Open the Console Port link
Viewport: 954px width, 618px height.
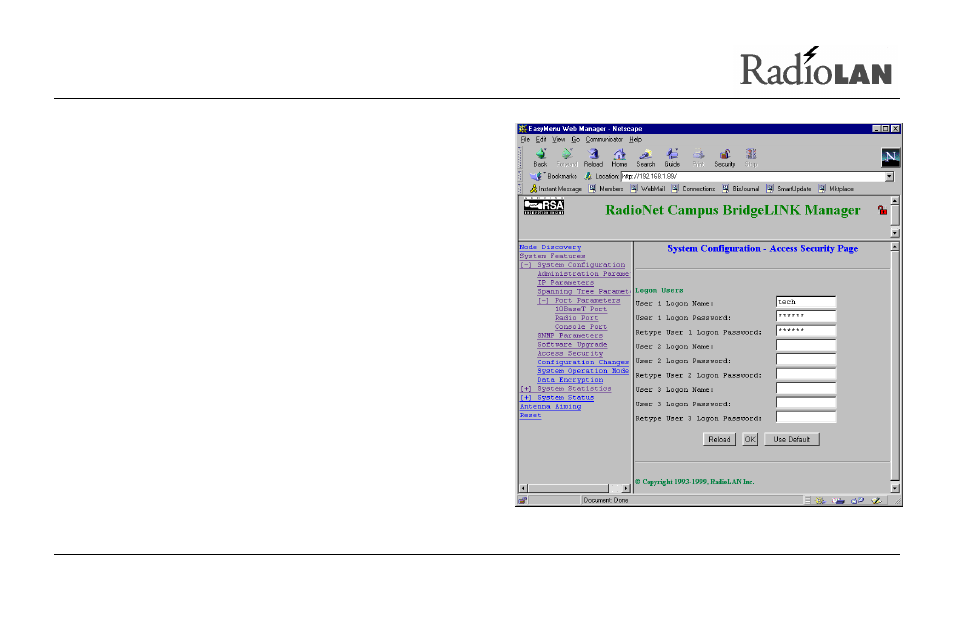tap(580, 327)
